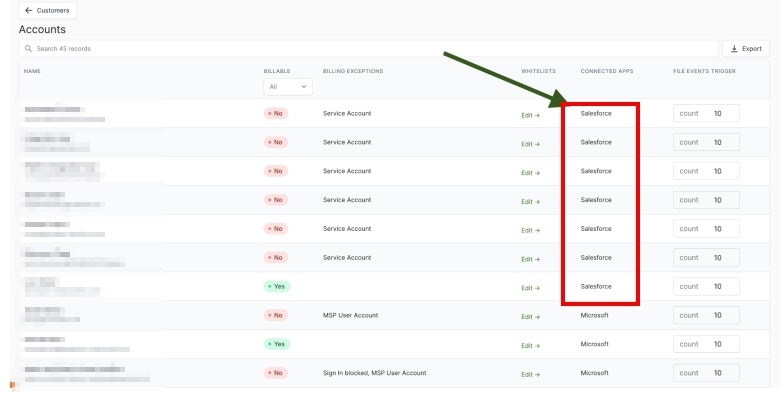
Task: Click the FILE EVENTS TRIGGER column header
Action: 704,71
